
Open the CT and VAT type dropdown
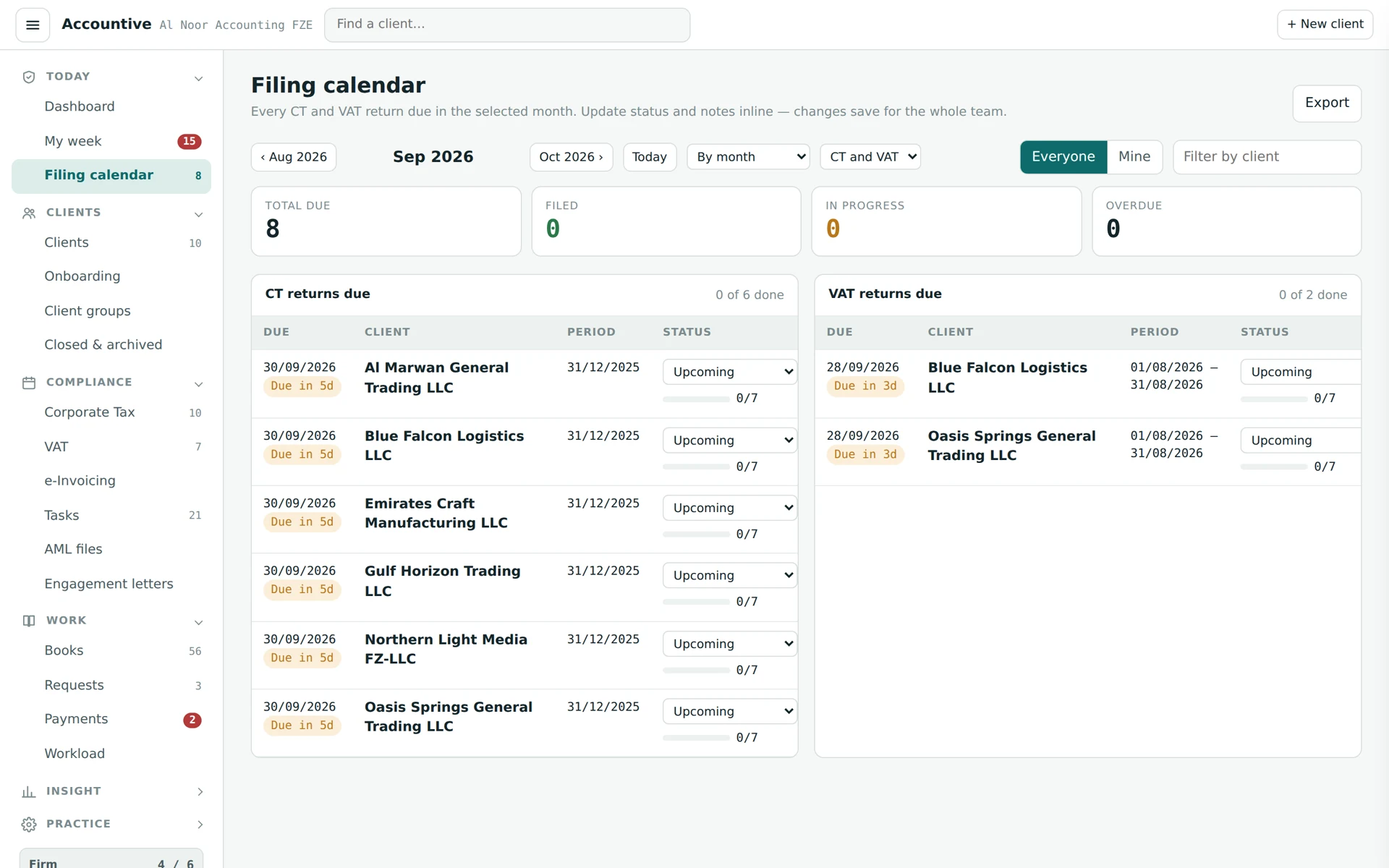click(x=870, y=157)
